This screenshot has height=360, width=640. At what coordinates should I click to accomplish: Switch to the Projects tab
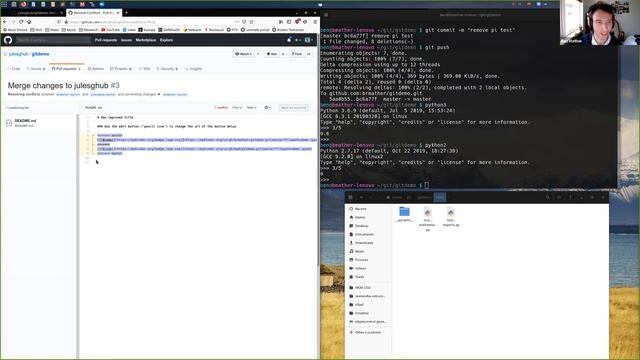click(121, 69)
